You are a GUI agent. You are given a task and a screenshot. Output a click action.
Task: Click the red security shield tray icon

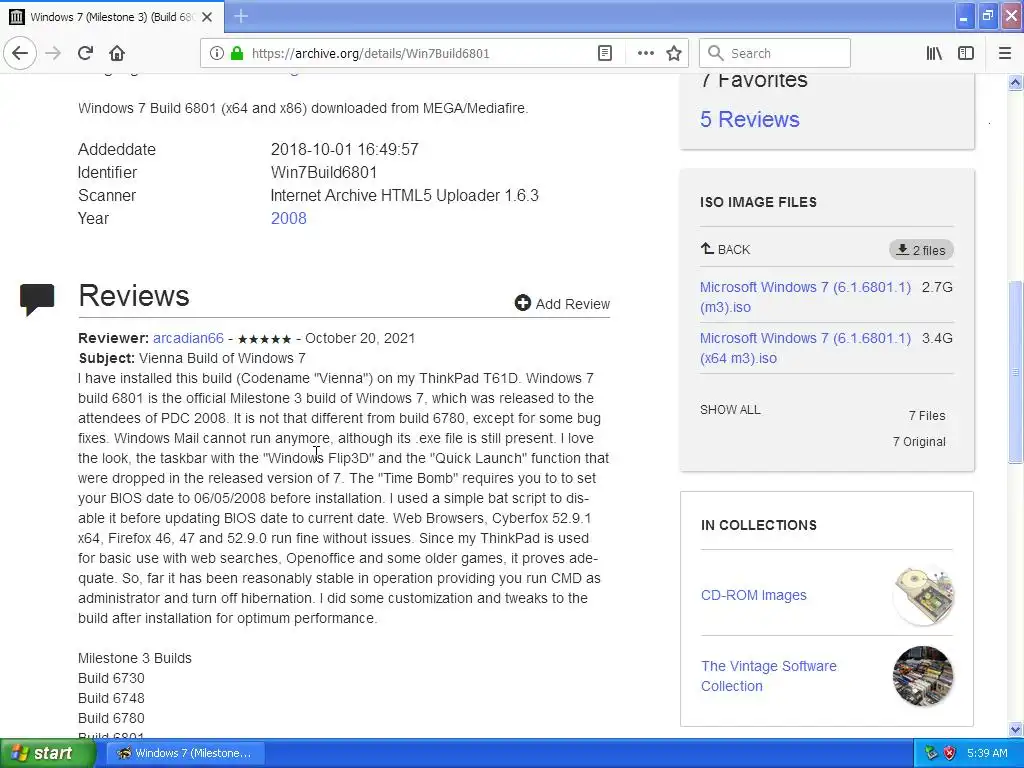(x=949, y=753)
